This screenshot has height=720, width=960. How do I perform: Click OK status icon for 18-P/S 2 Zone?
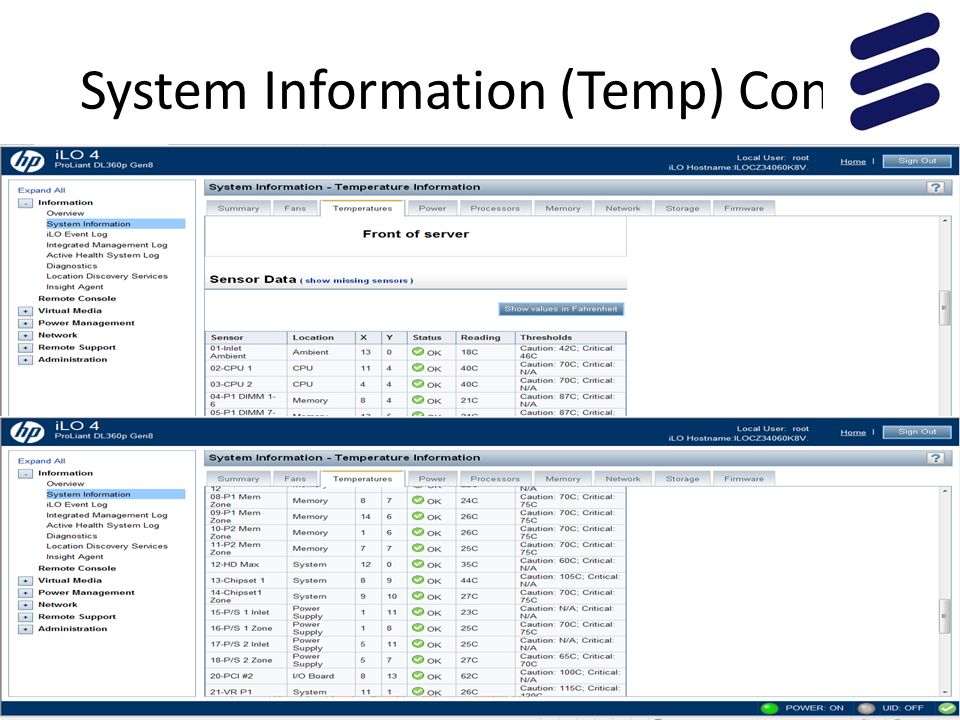418,659
